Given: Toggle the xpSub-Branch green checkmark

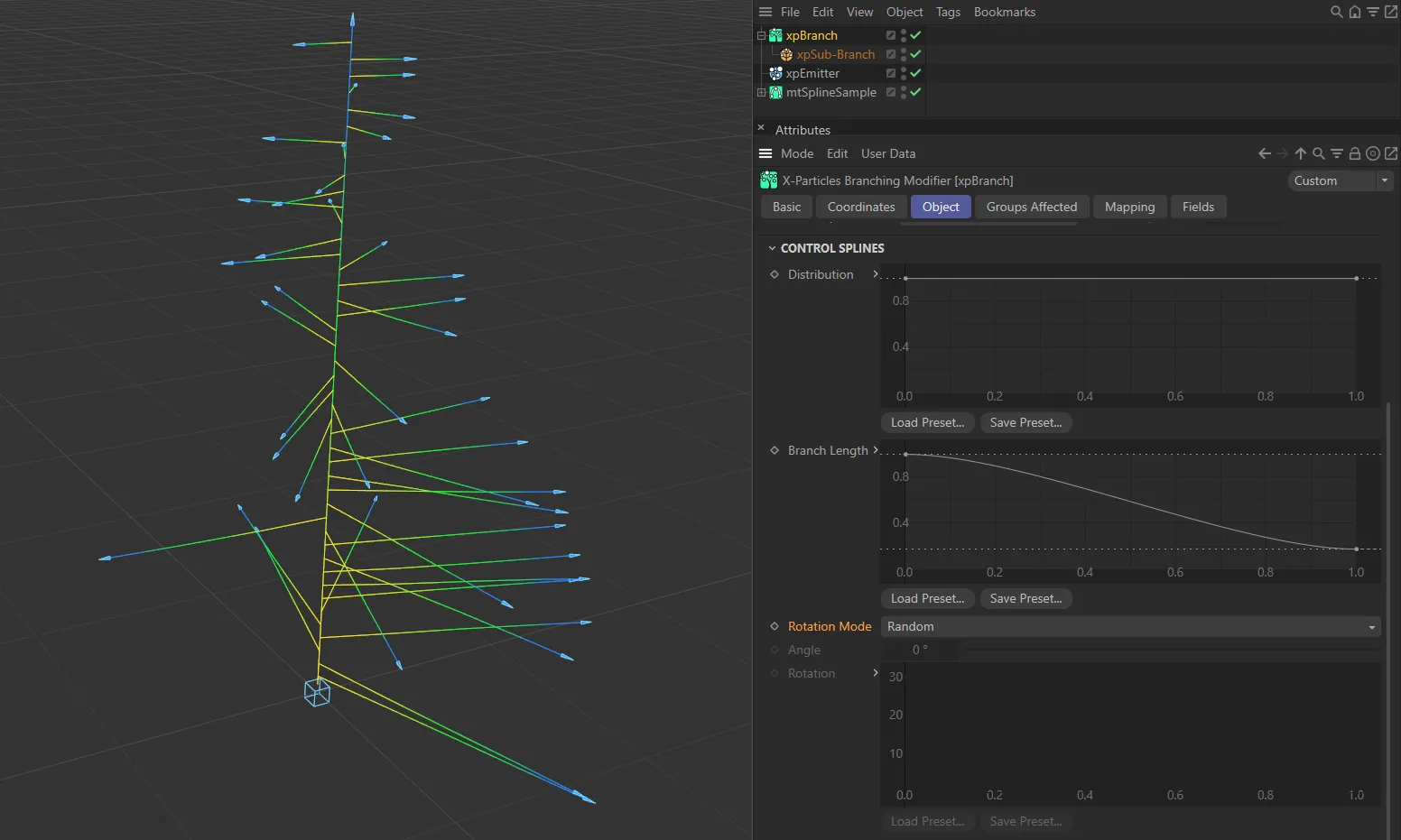Looking at the screenshot, I should (x=915, y=54).
